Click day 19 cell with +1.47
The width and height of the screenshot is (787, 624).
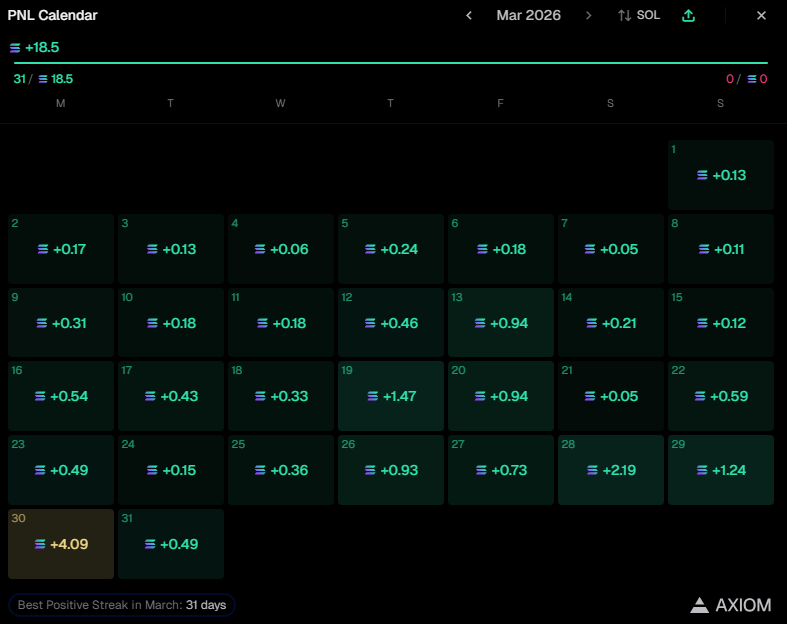[x=390, y=396]
